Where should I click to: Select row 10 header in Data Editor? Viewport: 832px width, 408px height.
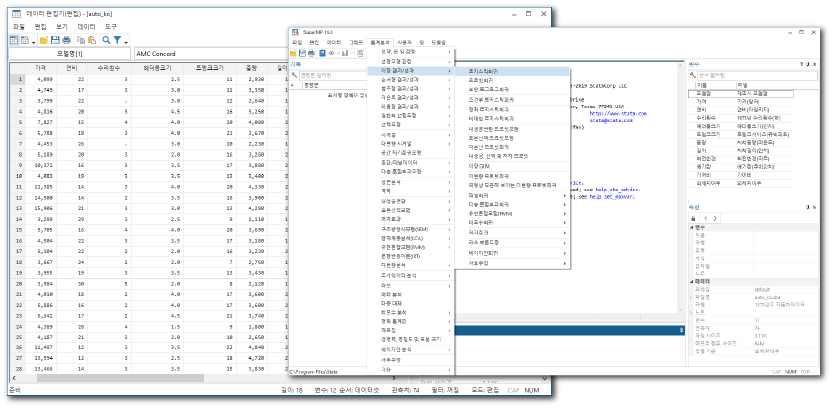18,175
